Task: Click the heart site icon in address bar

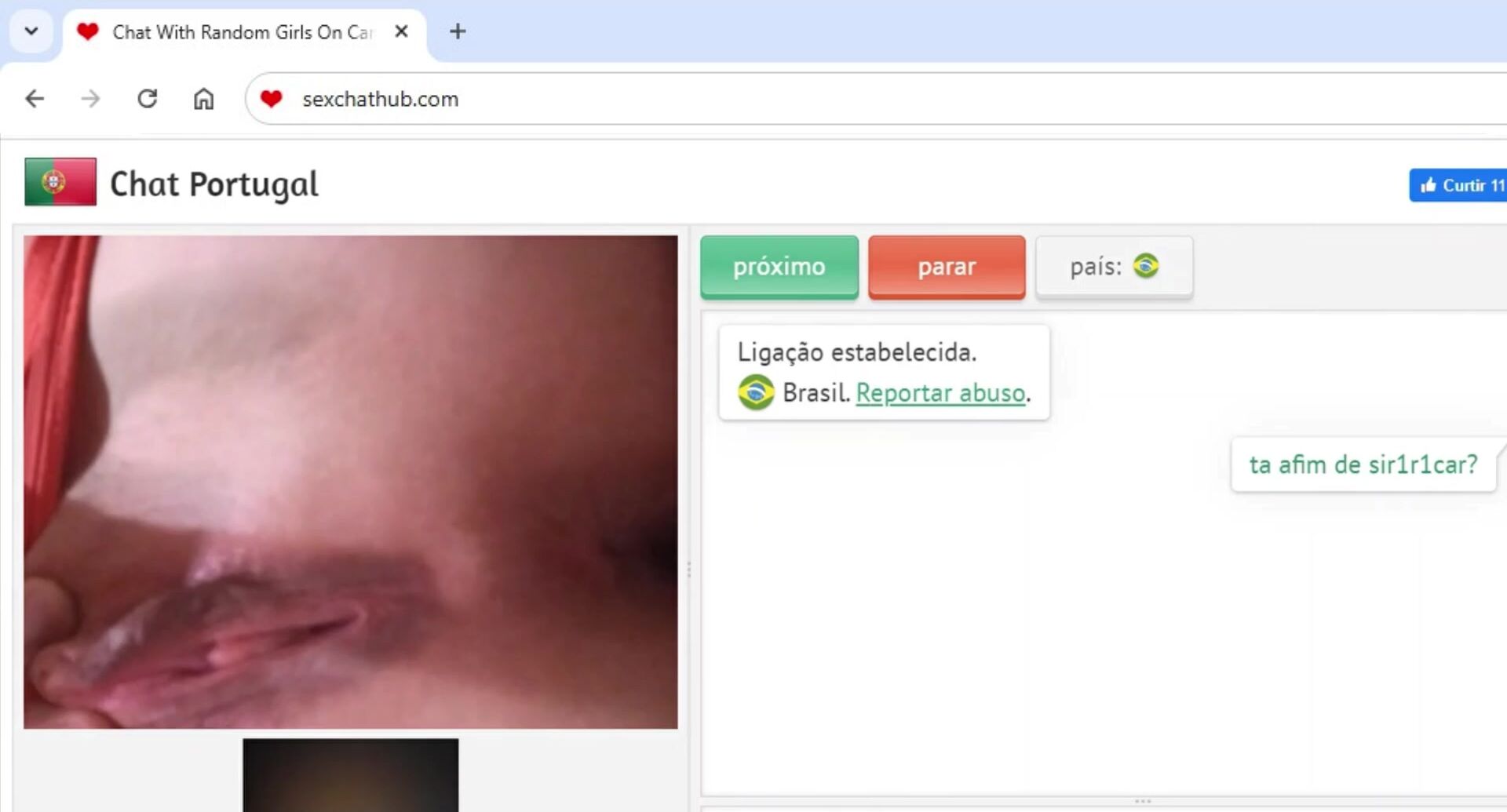Action: point(272,99)
